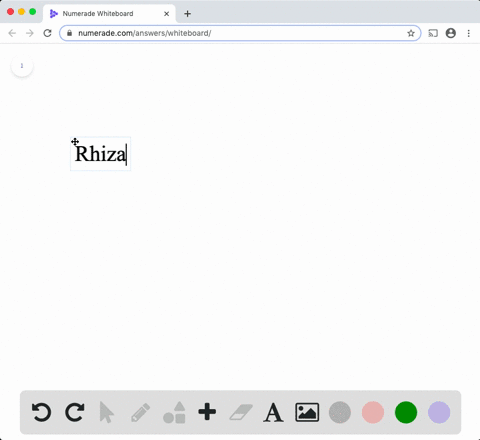The image size is (480, 440).
Task: Select the pointer selection tool
Action: [x=107, y=412]
